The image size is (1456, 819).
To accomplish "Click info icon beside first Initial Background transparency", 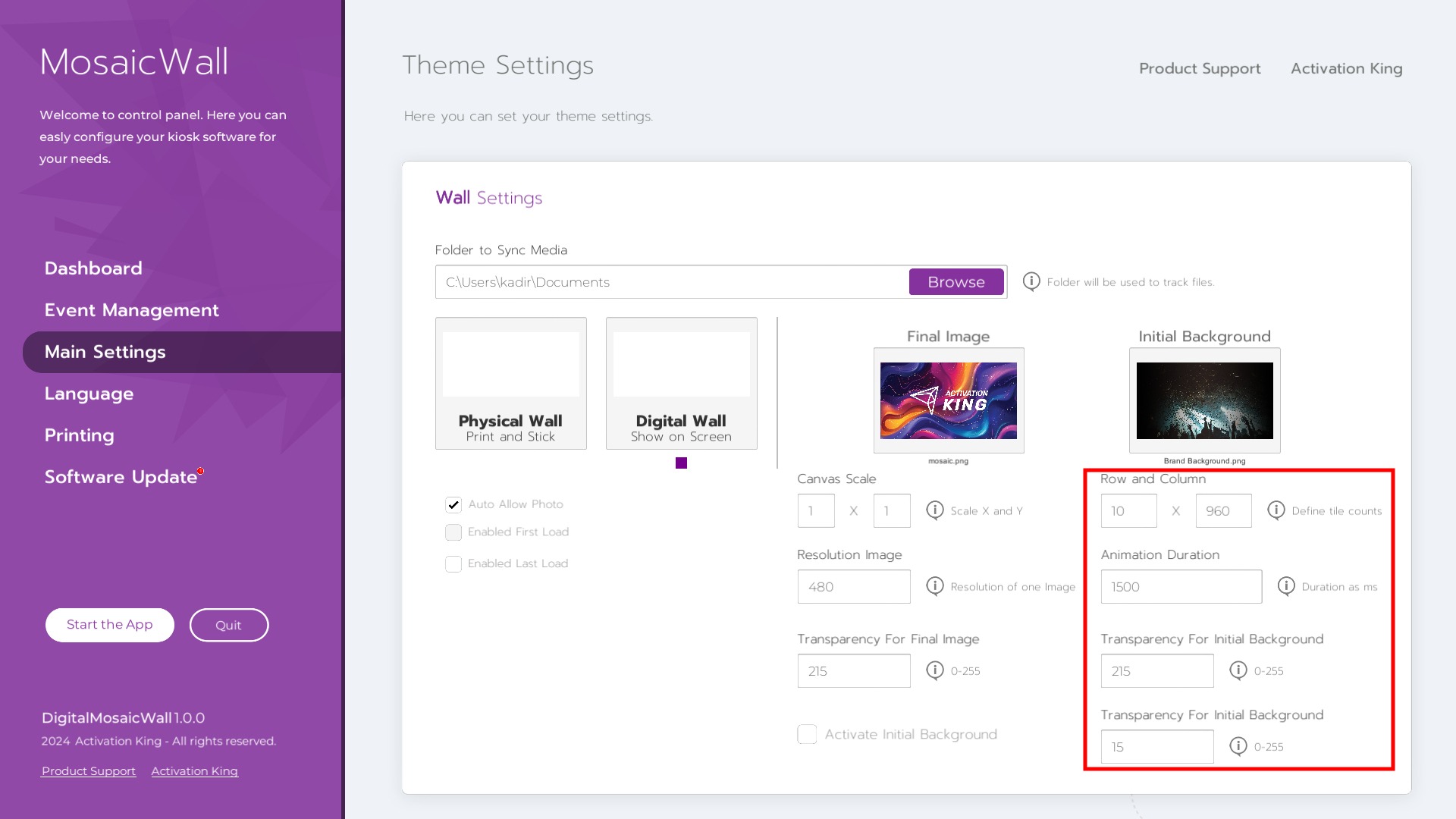I will (1238, 670).
